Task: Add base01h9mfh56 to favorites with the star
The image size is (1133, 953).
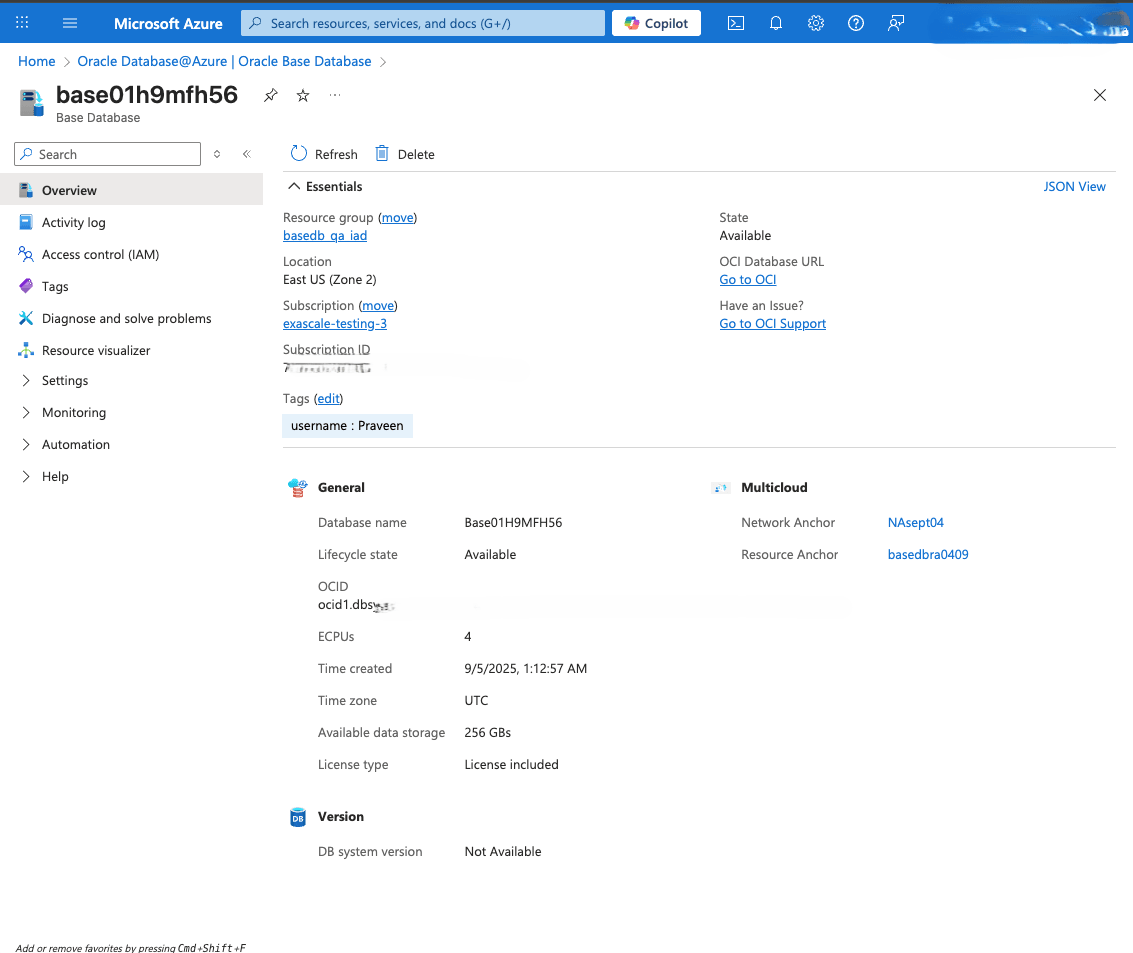Action: click(302, 95)
